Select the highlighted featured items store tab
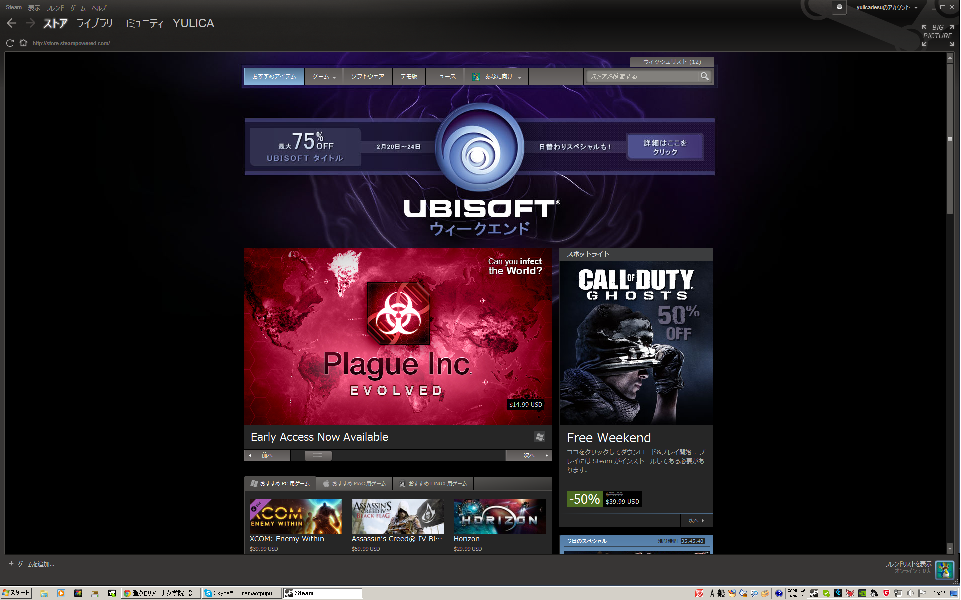The width and height of the screenshot is (961, 600). tap(274, 77)
